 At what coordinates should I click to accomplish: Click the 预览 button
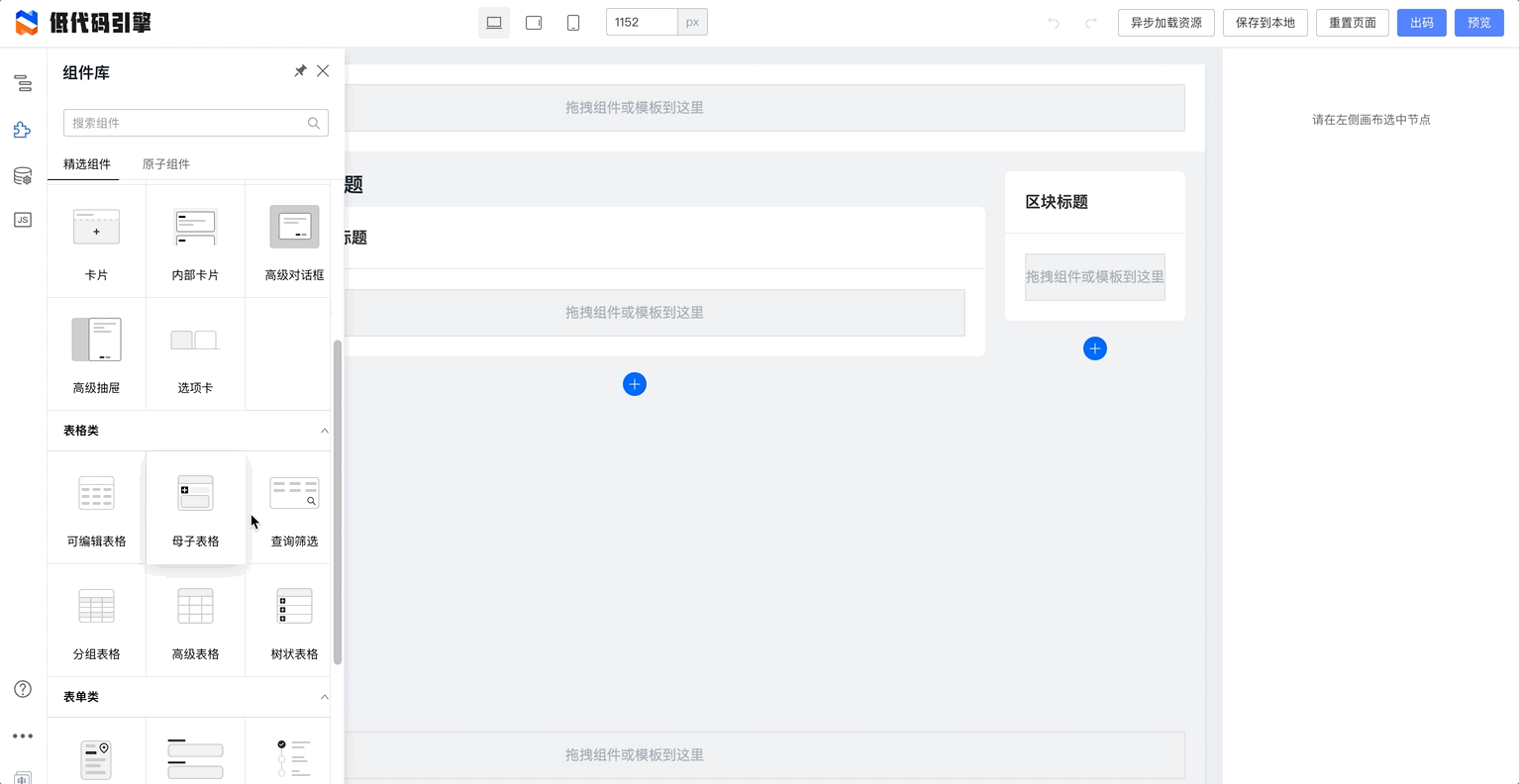(x=1479, y=23)
